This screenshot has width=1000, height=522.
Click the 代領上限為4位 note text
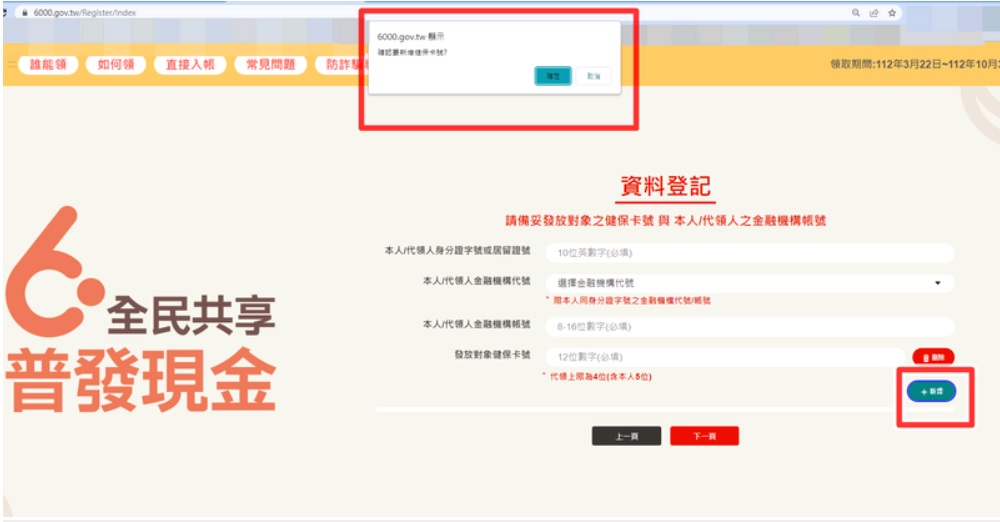click(x=600, y=377)
